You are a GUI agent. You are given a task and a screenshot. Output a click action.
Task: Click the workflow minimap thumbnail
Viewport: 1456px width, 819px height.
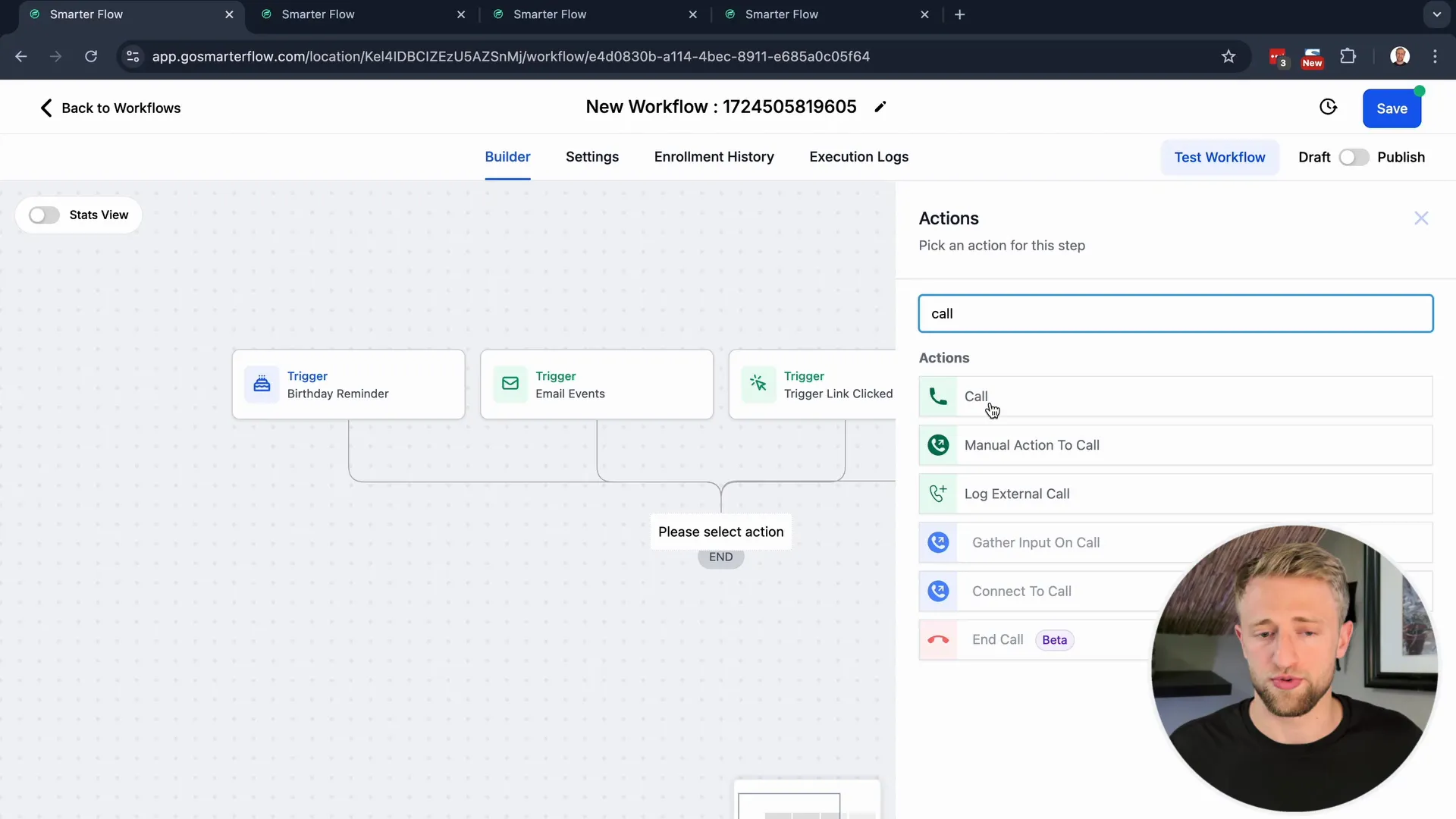point(807,800)
